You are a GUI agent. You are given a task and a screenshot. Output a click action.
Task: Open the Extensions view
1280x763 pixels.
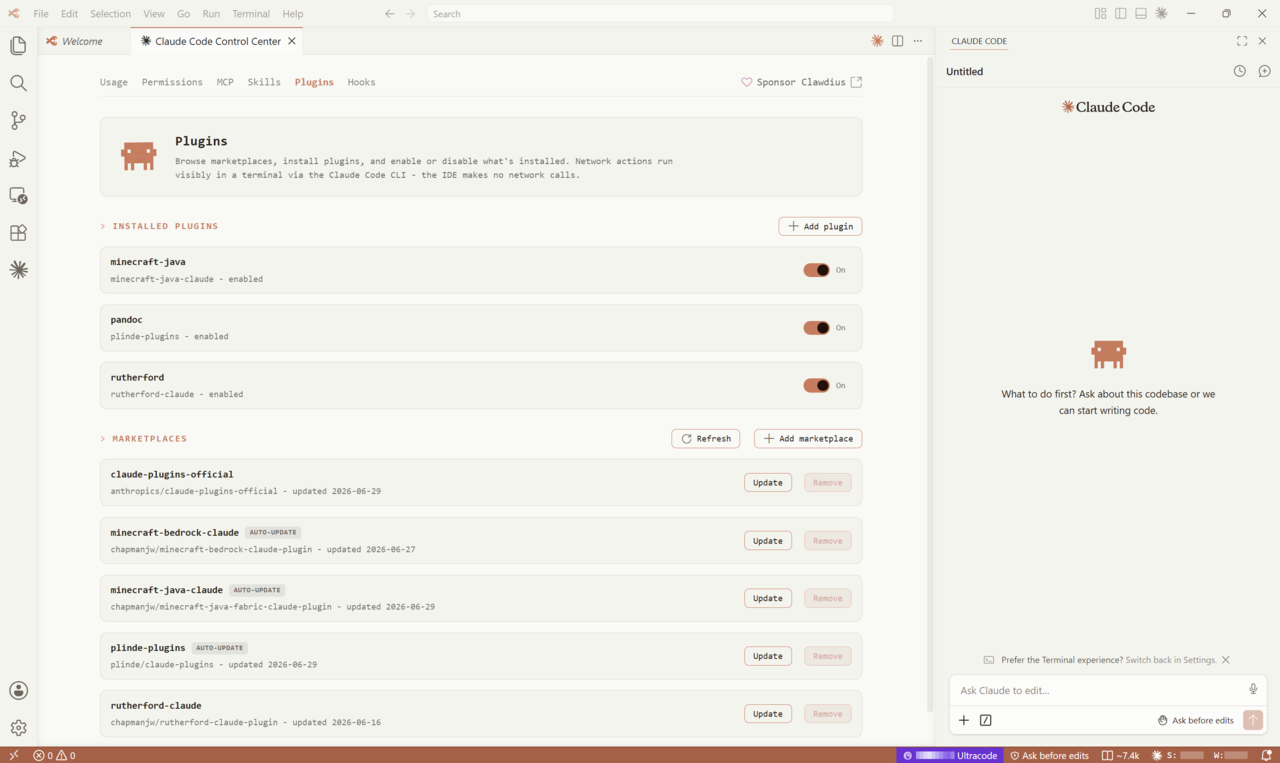pyautogui.click(x=18, y=233)
